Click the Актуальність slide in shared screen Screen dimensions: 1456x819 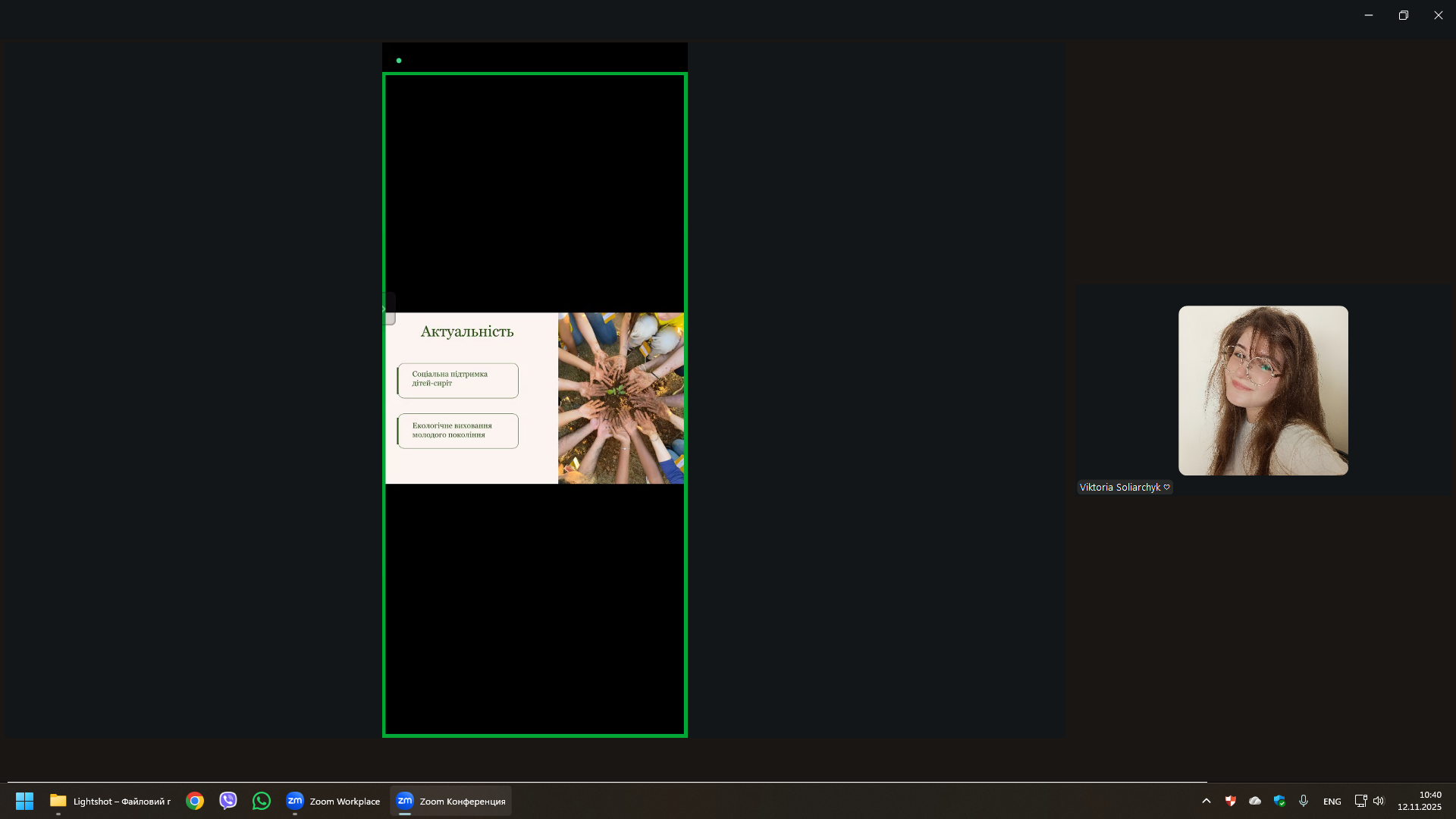coord(534,398)
